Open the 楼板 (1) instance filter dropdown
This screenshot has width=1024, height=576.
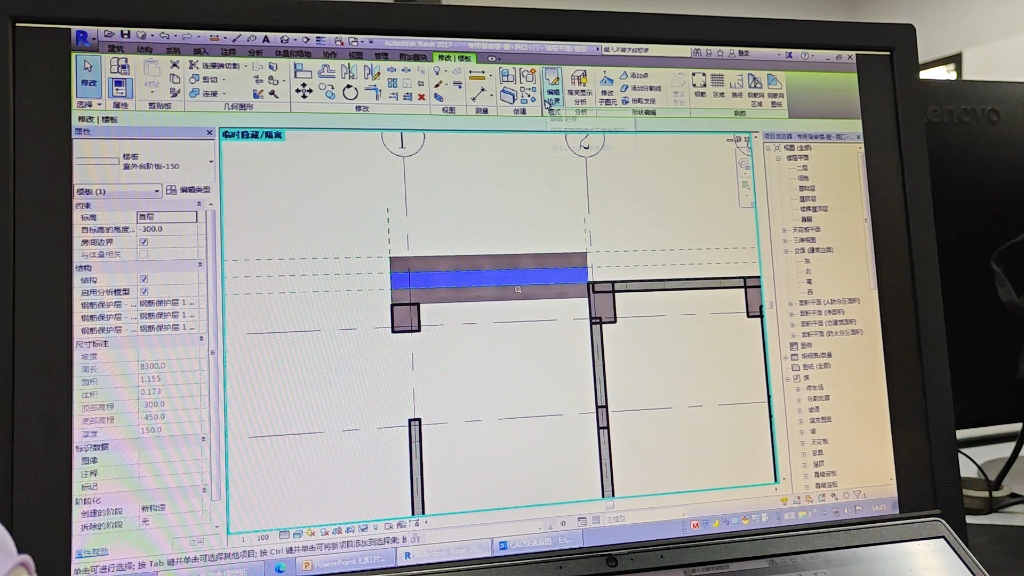click(157, 191)
